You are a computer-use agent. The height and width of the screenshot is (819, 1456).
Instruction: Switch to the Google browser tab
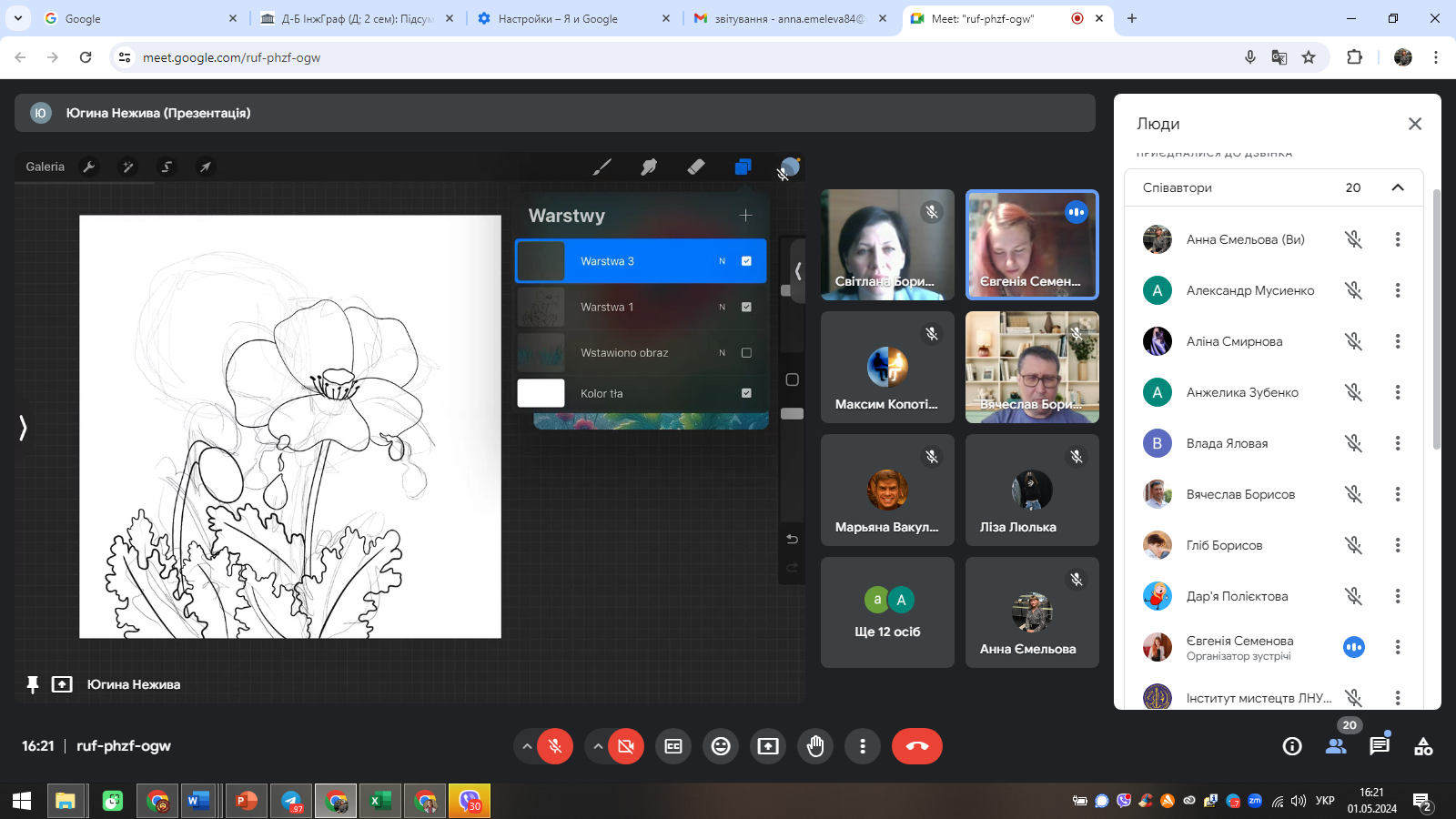(138, 18)
